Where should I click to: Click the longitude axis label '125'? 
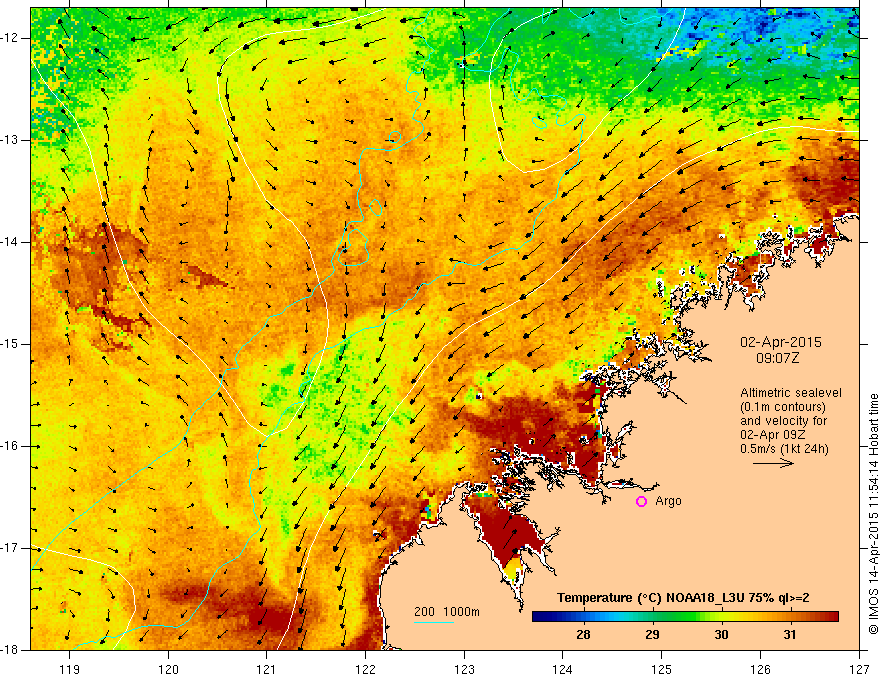661,670
